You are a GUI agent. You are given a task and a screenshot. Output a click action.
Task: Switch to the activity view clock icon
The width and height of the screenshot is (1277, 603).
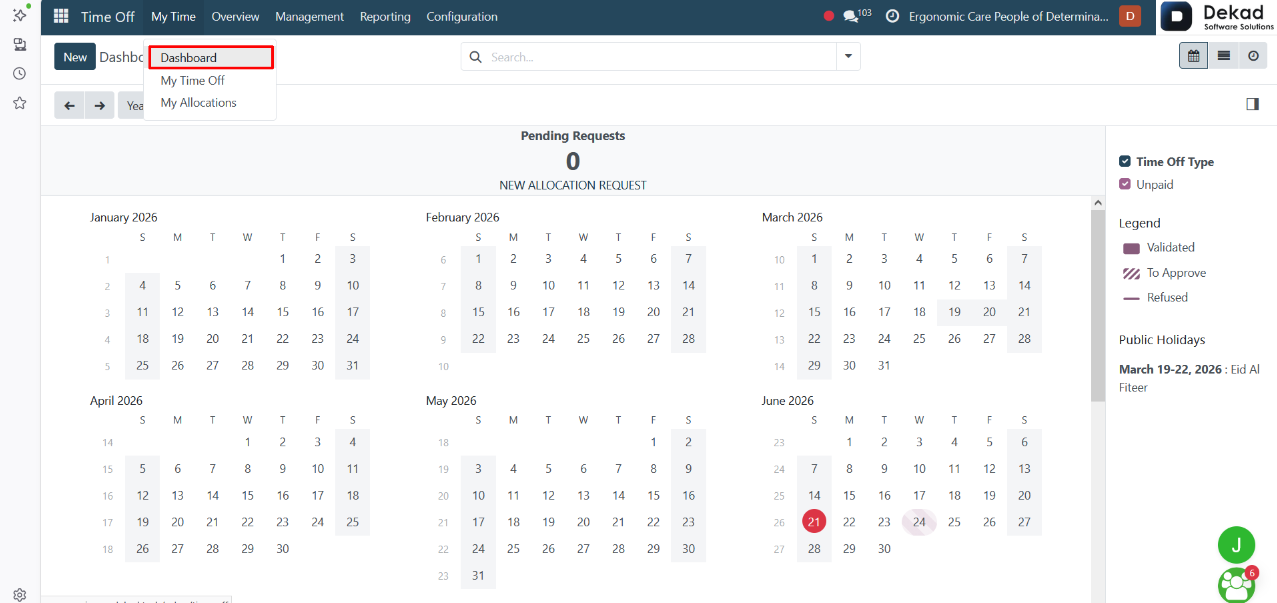(1253, 57)
